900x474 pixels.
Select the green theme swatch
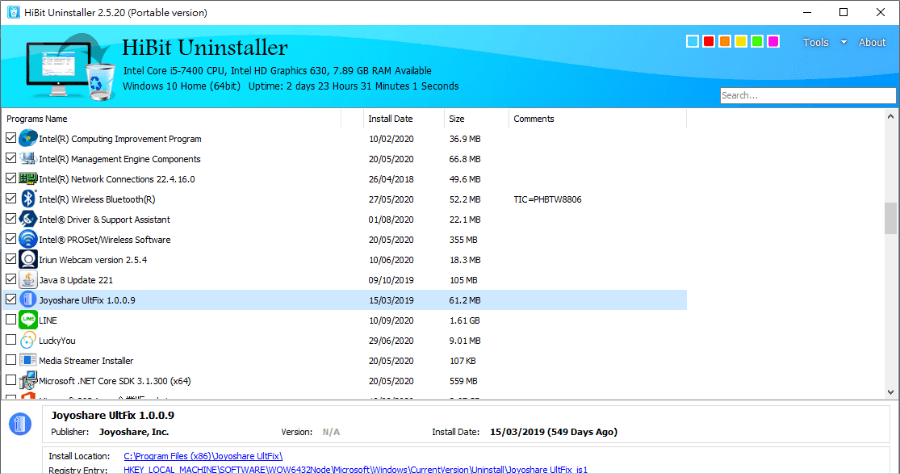pyautogui.click(x=757, y=41)
